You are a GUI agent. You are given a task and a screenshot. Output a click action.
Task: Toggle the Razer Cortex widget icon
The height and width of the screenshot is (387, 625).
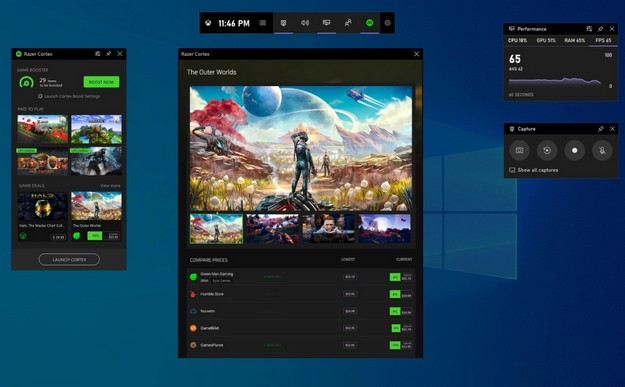(x=369, y=23)
